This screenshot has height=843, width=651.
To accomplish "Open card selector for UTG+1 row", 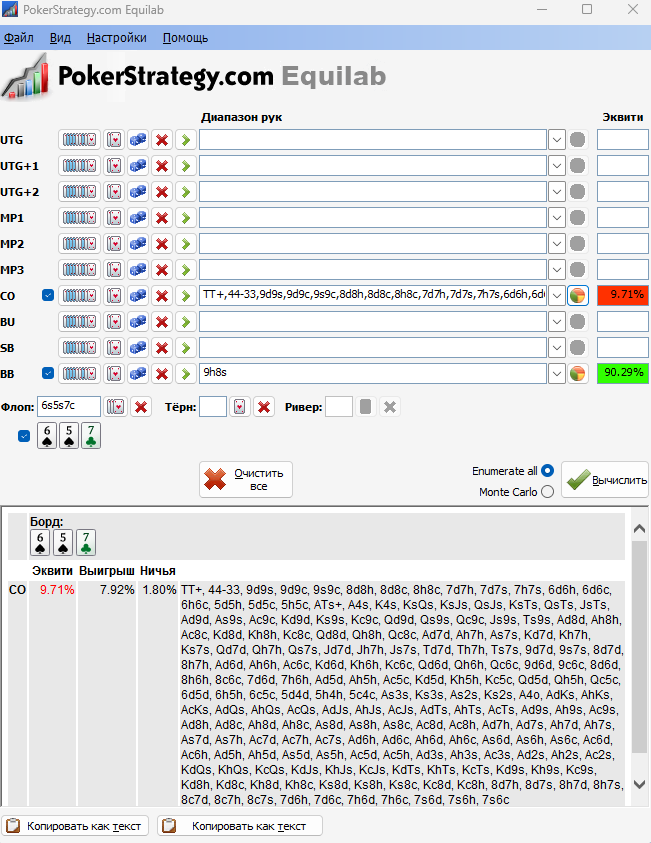I will click(114, 166).
